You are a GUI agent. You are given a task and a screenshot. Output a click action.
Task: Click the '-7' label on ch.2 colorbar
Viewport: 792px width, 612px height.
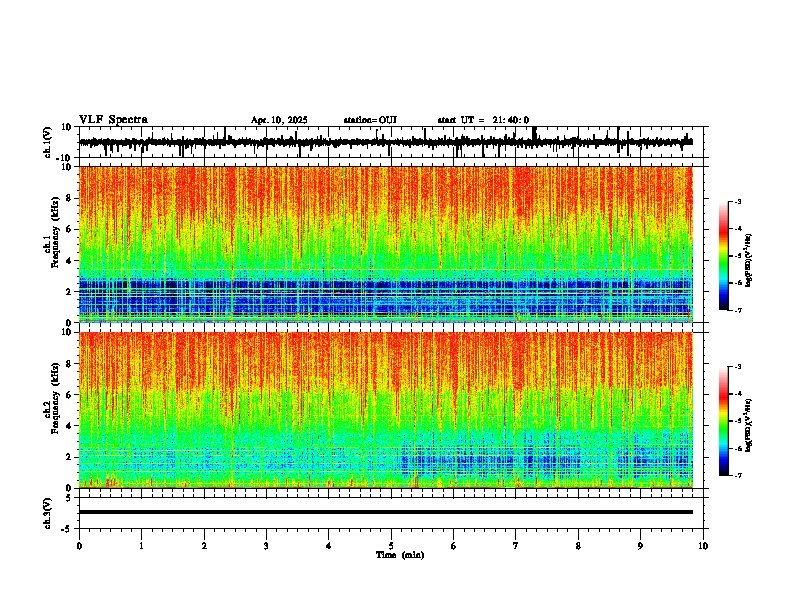tap(737, 475)
